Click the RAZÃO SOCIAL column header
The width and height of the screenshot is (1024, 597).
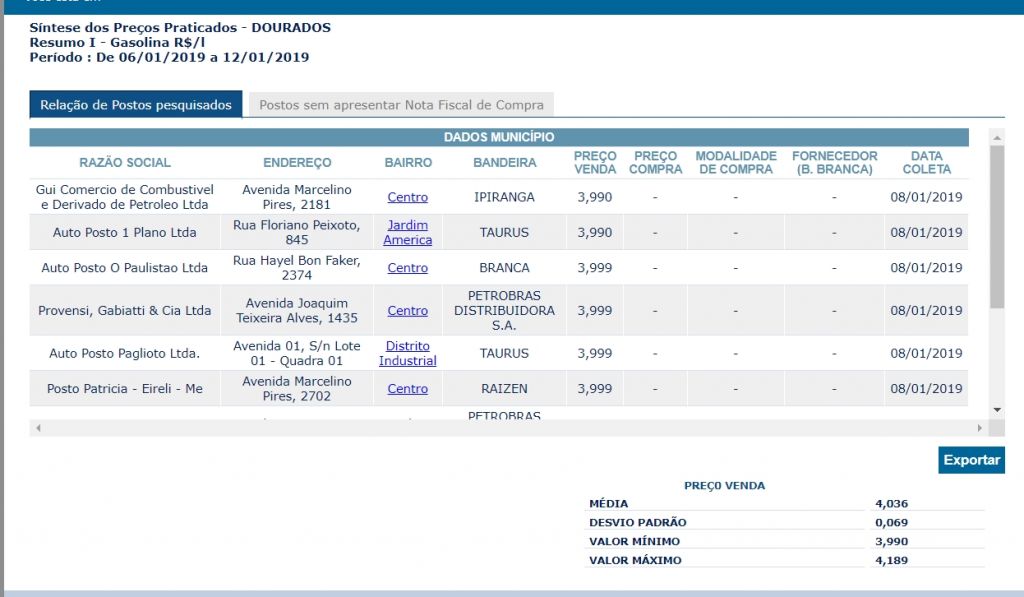(125, 163)
